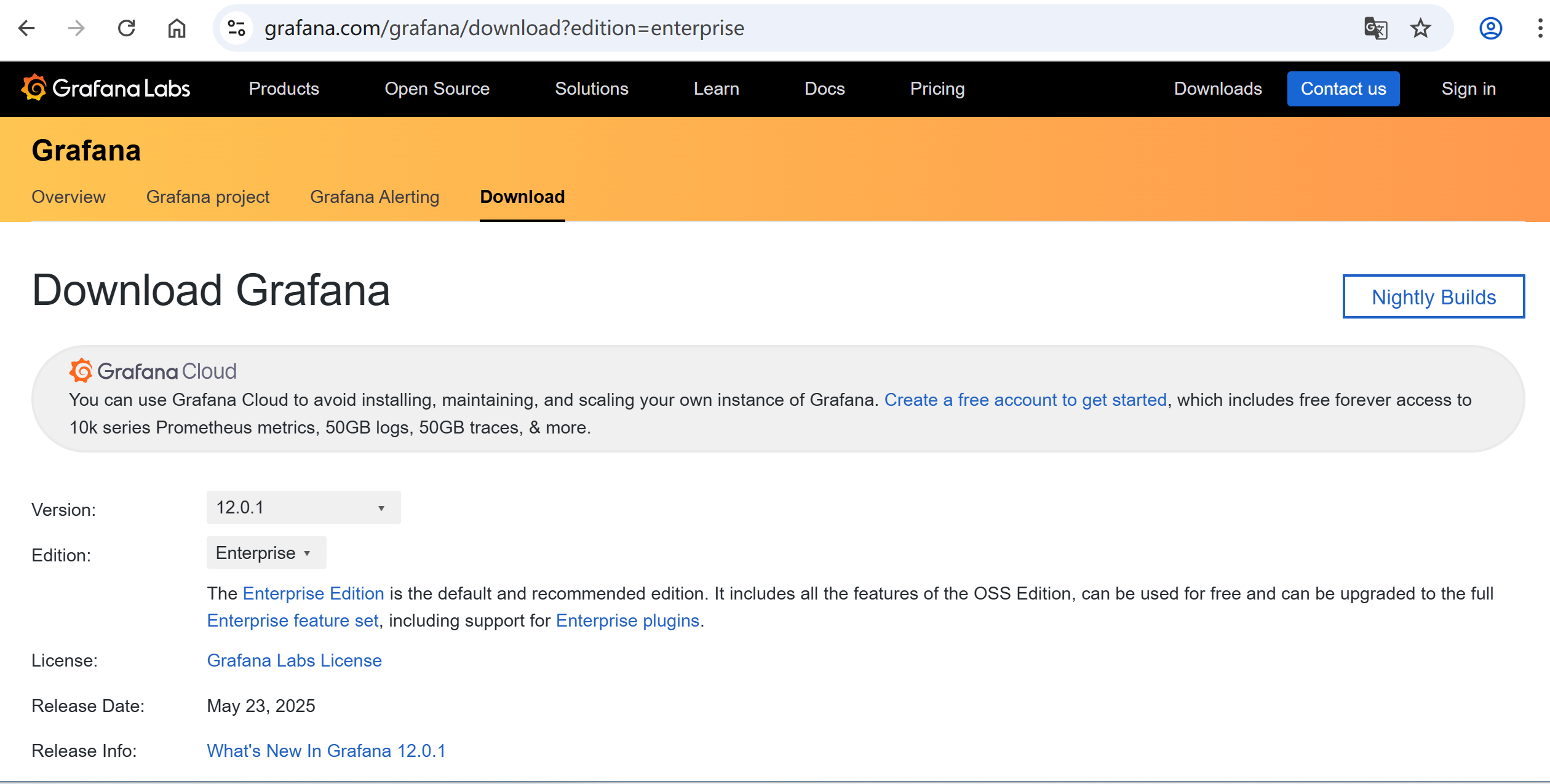Switch to the Grafana Alerting tab
Image resolution: width=1550 pixels, height=784 pixels.
point(375,197)
